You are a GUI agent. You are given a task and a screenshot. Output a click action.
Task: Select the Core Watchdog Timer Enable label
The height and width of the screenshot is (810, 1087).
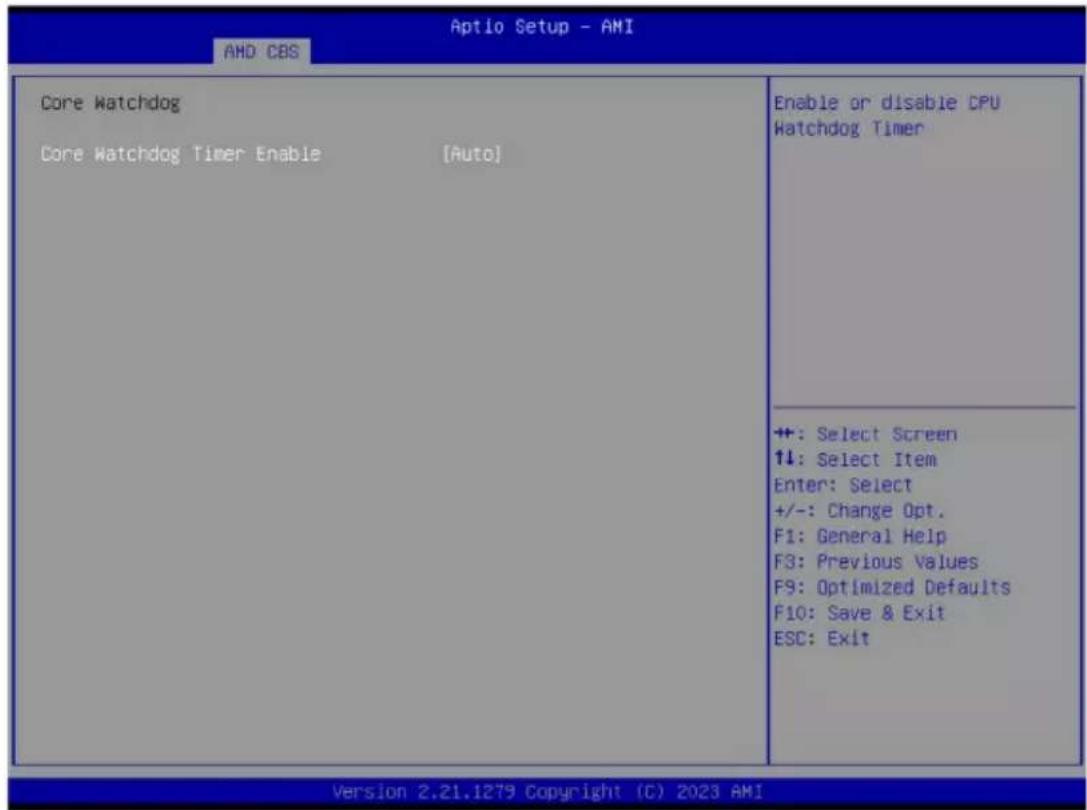click(180, 154)
